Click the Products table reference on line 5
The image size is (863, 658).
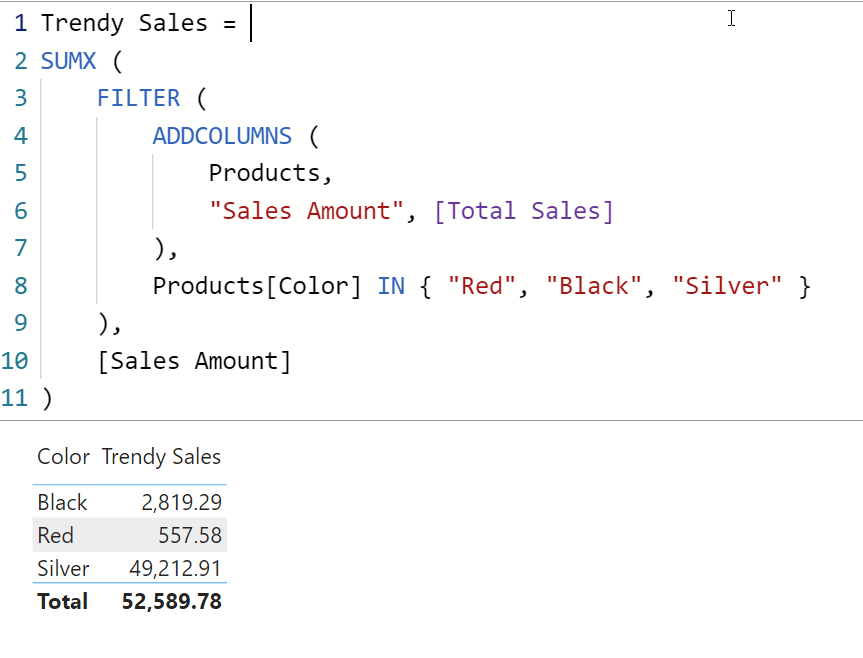[x=264, y=173]
